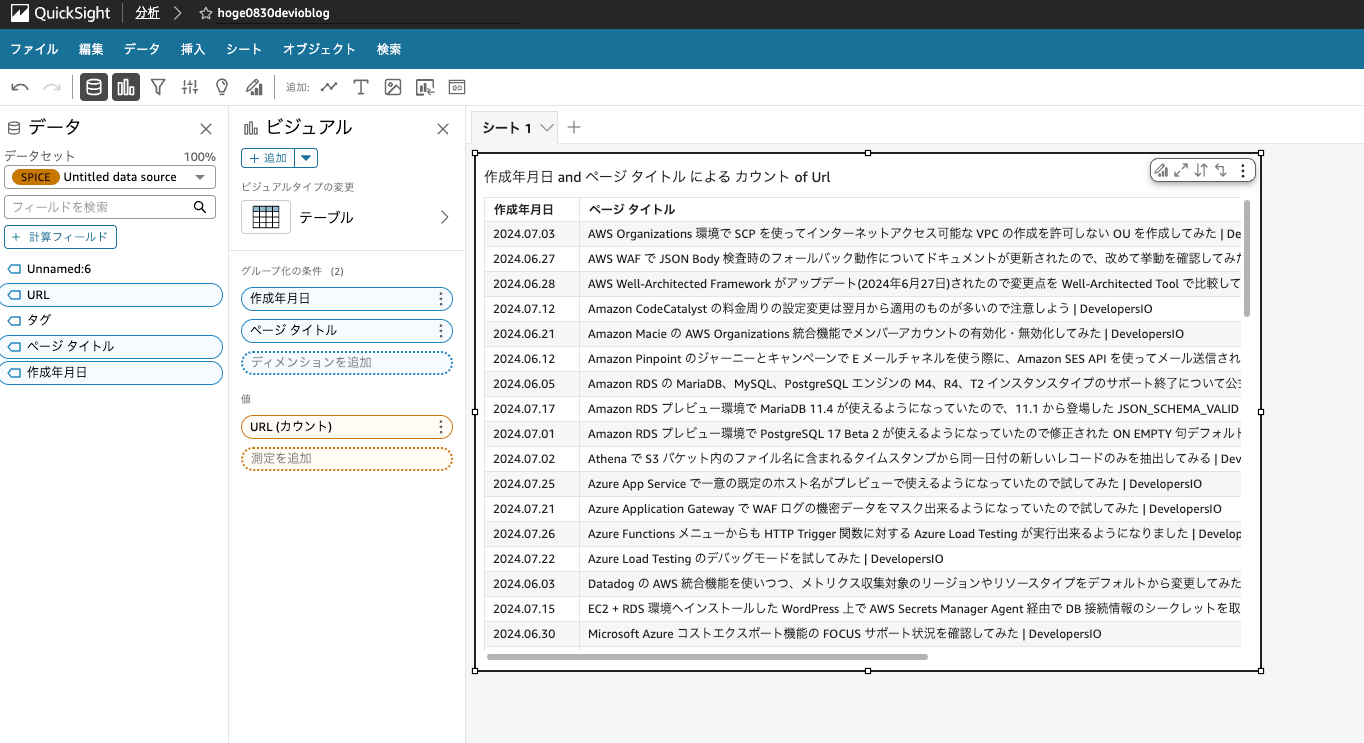Open 作成年月日 field well options dots
This screenshot has height=743, width=1364.
441,298
